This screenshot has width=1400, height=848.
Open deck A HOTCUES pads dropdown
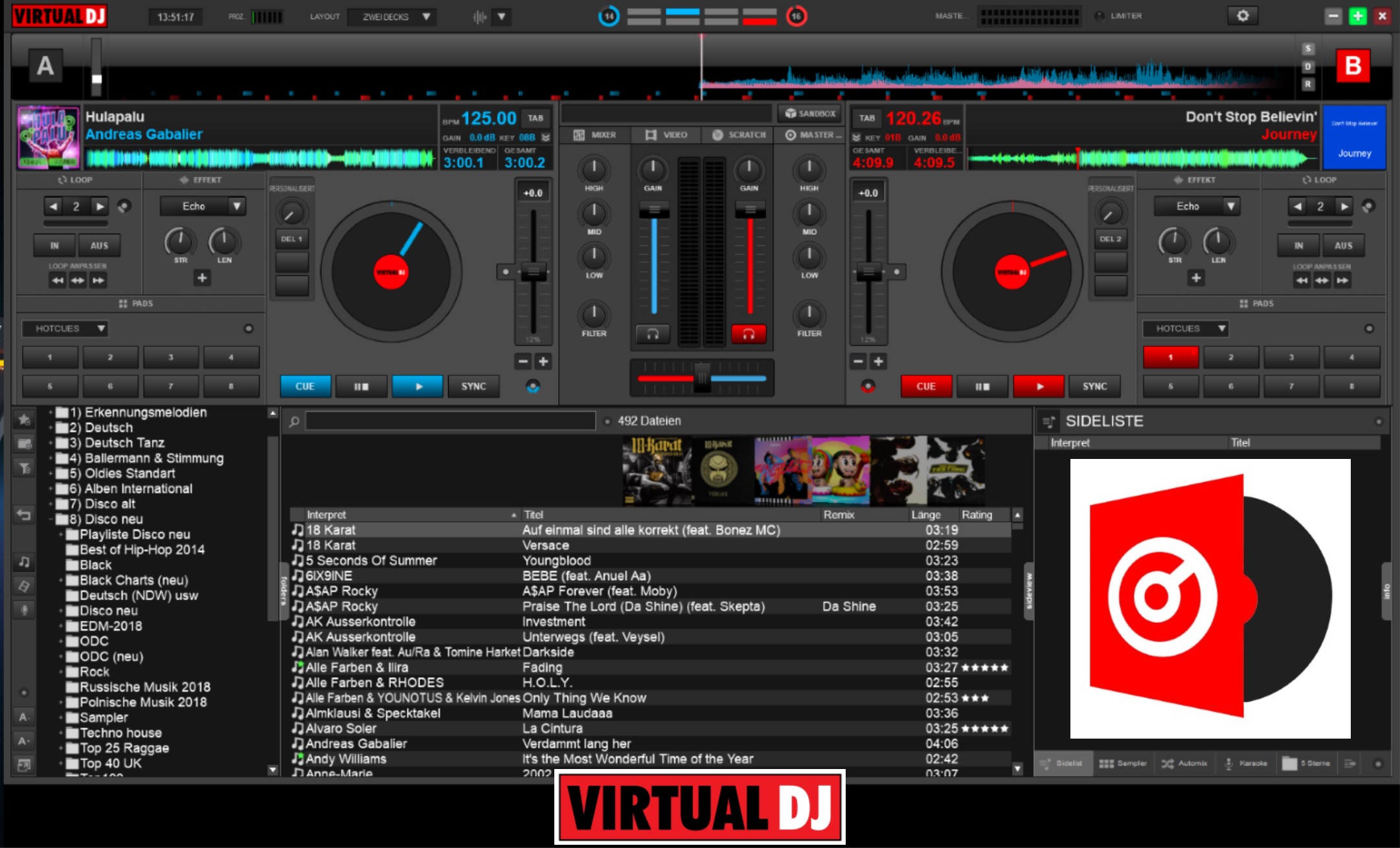pos(65,328)
